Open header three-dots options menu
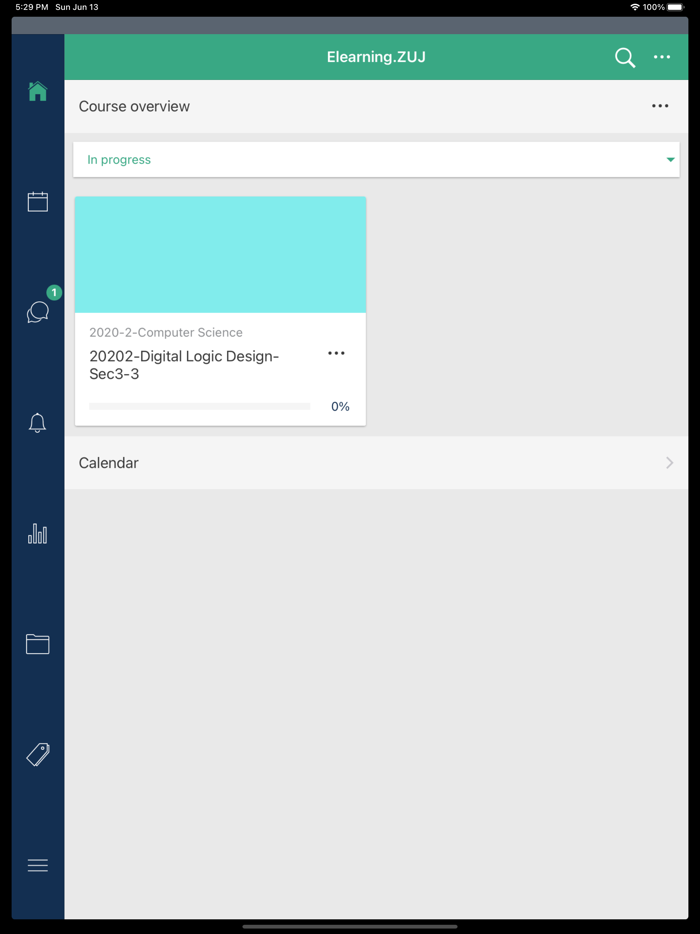The width and height of the screenshot is (700, 934). click(x=662, y=57)
